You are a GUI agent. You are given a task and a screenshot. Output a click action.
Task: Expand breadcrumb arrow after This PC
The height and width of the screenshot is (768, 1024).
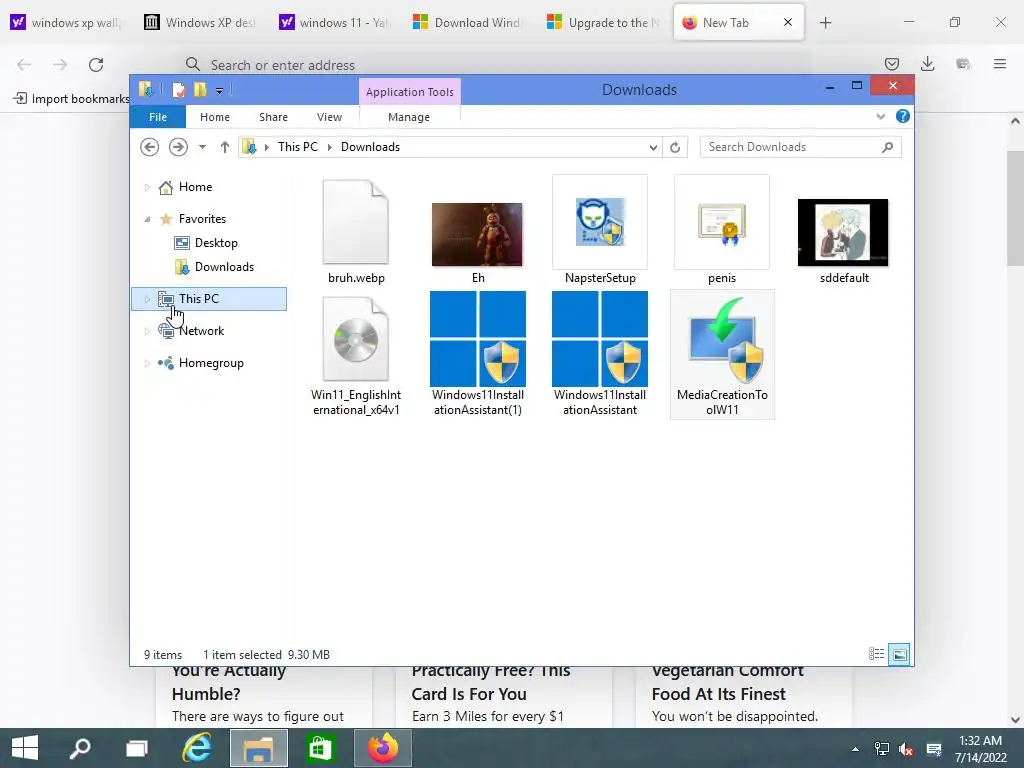[329, 148]
